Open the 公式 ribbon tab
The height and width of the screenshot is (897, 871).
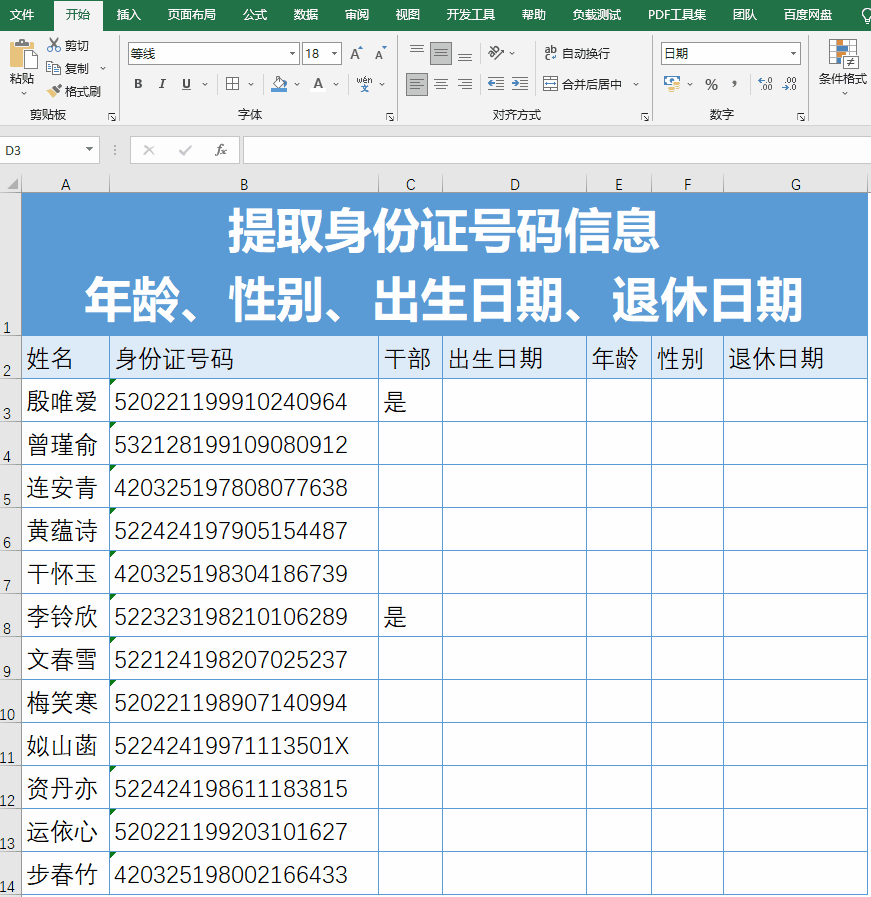pos(254,15)
